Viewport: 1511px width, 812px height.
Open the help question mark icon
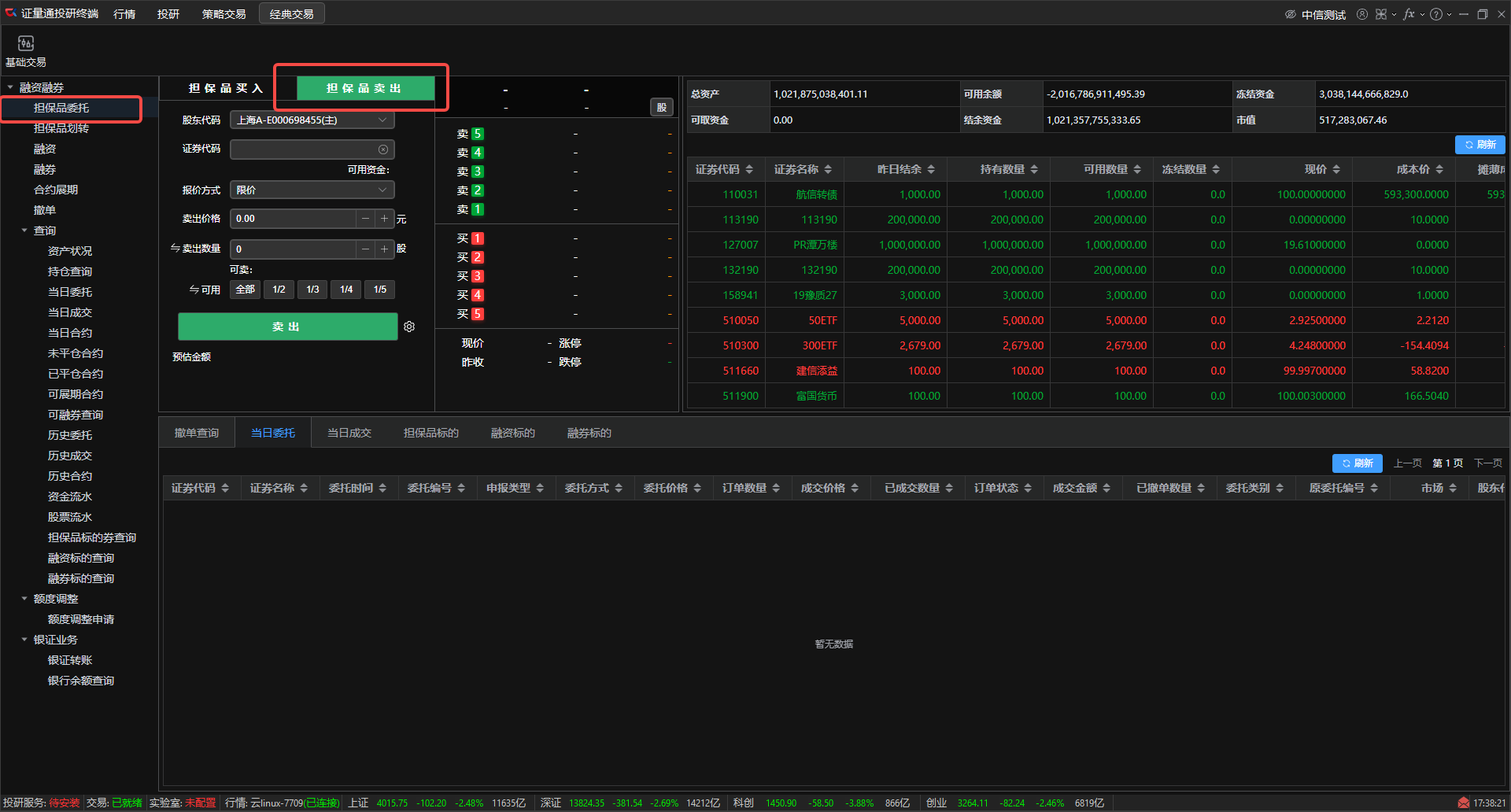(x=1436, y=14)
